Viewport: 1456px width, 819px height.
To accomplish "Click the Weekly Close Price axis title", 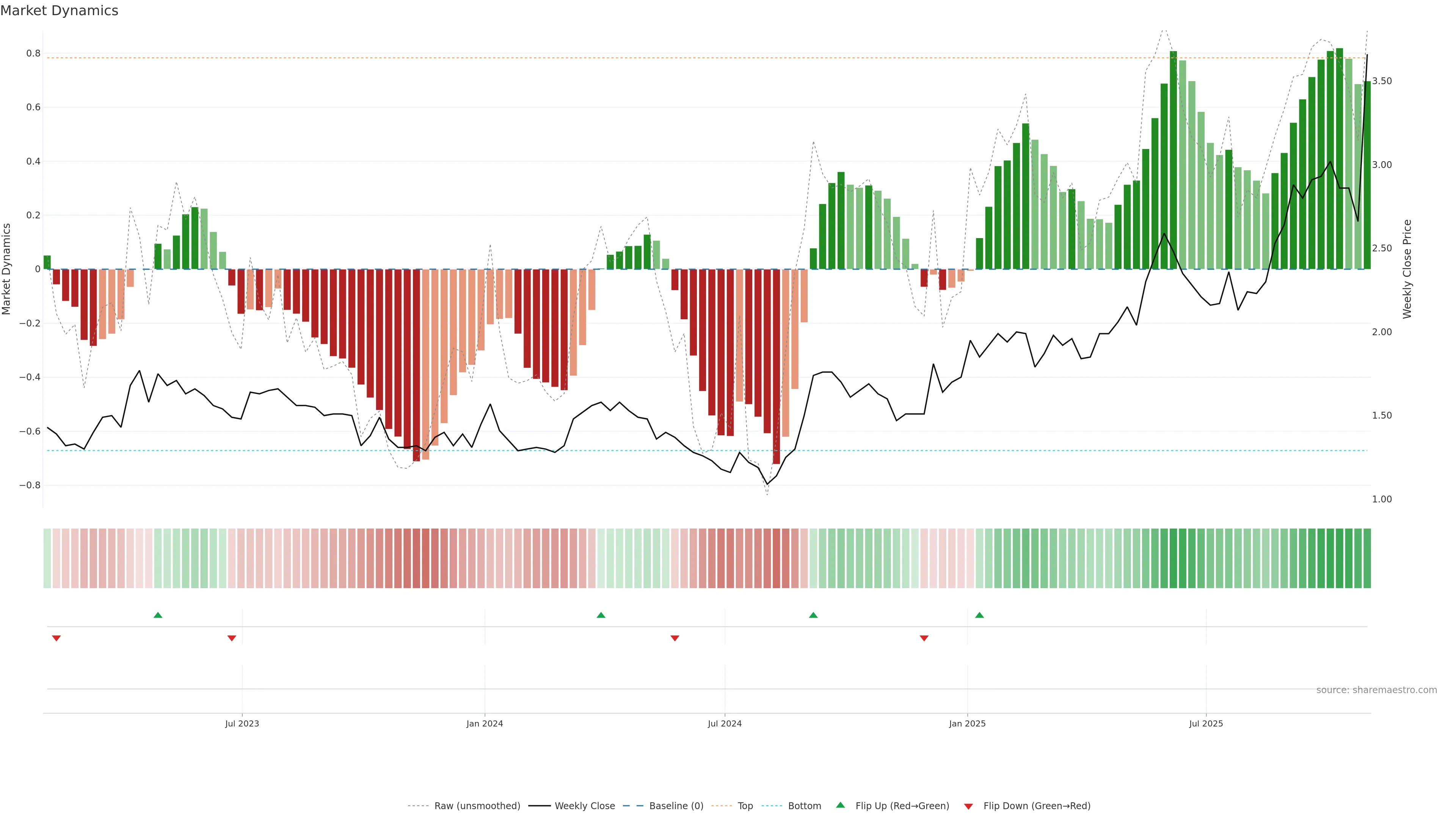I will [x=1407, y=269].
